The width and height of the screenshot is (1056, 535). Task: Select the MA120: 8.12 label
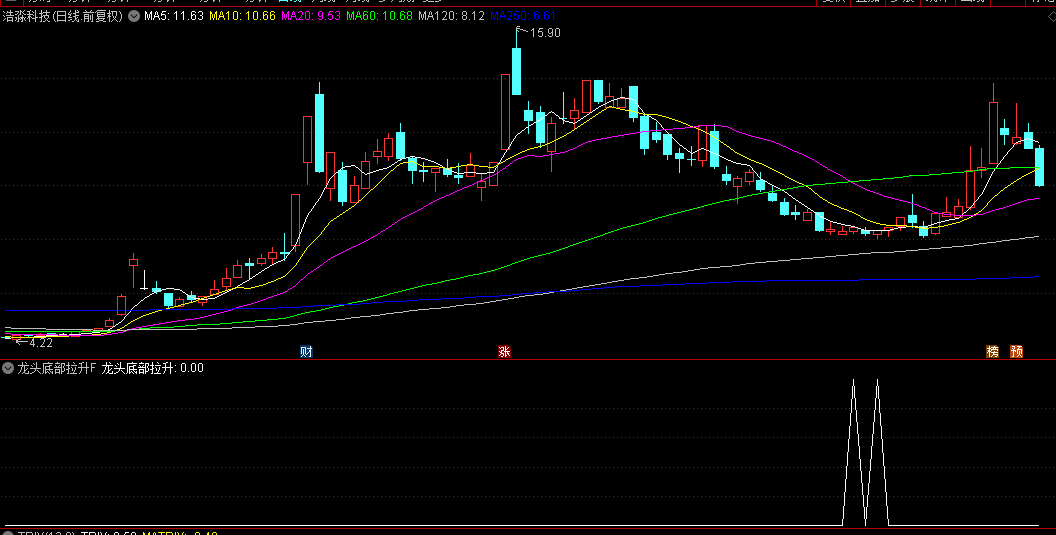point(451,16)
